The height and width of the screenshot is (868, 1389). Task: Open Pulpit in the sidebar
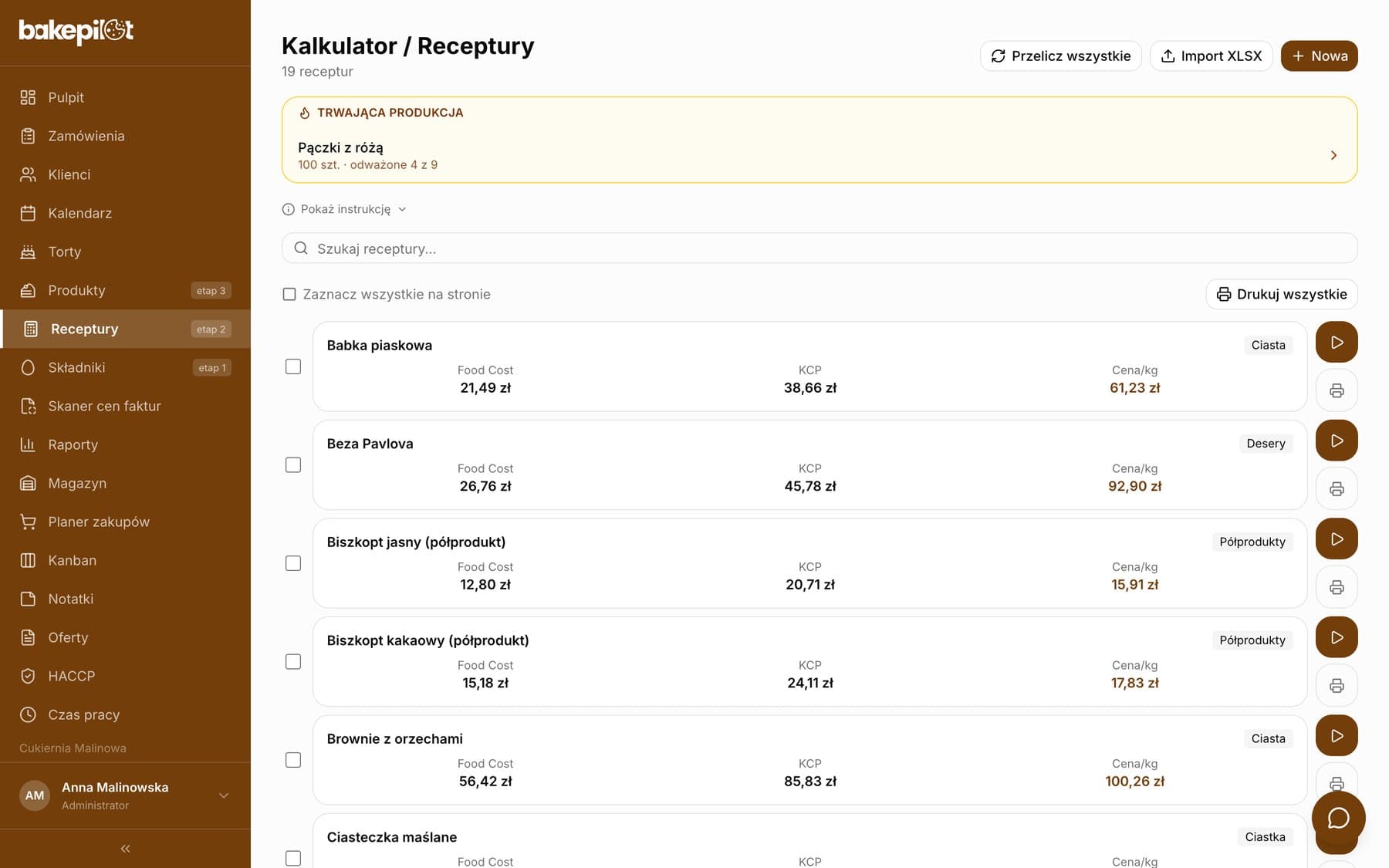click(125, 97)
